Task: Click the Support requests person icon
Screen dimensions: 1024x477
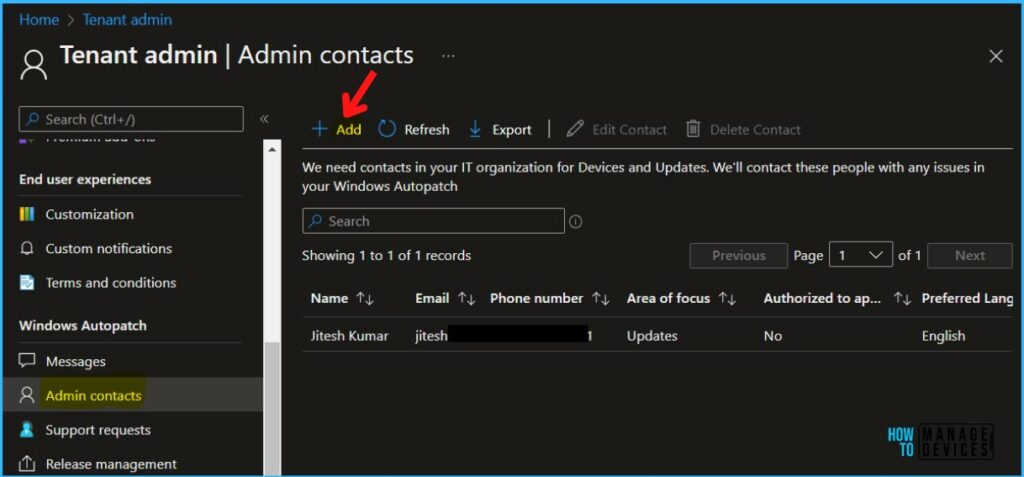Action: 27,430
